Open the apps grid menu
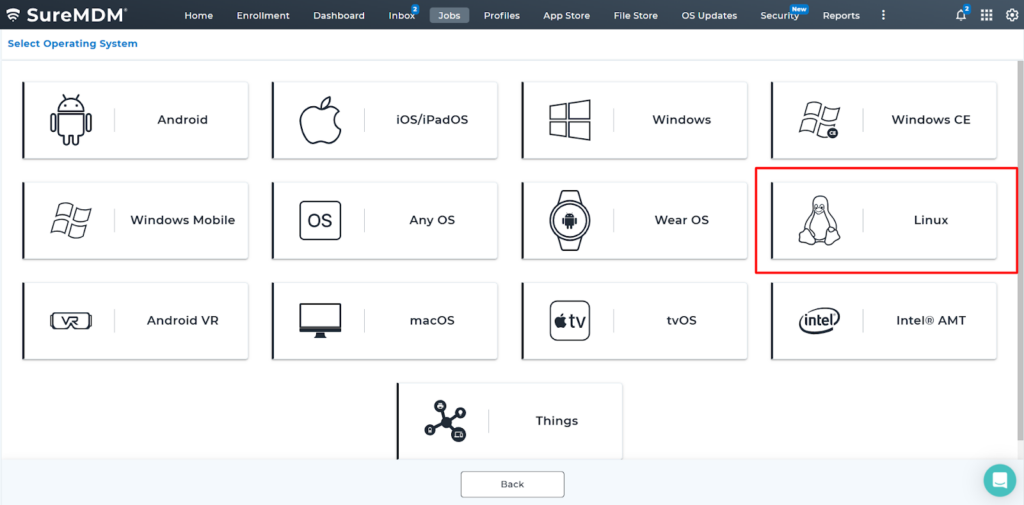The image size is (1024, 505). [986, 15]
